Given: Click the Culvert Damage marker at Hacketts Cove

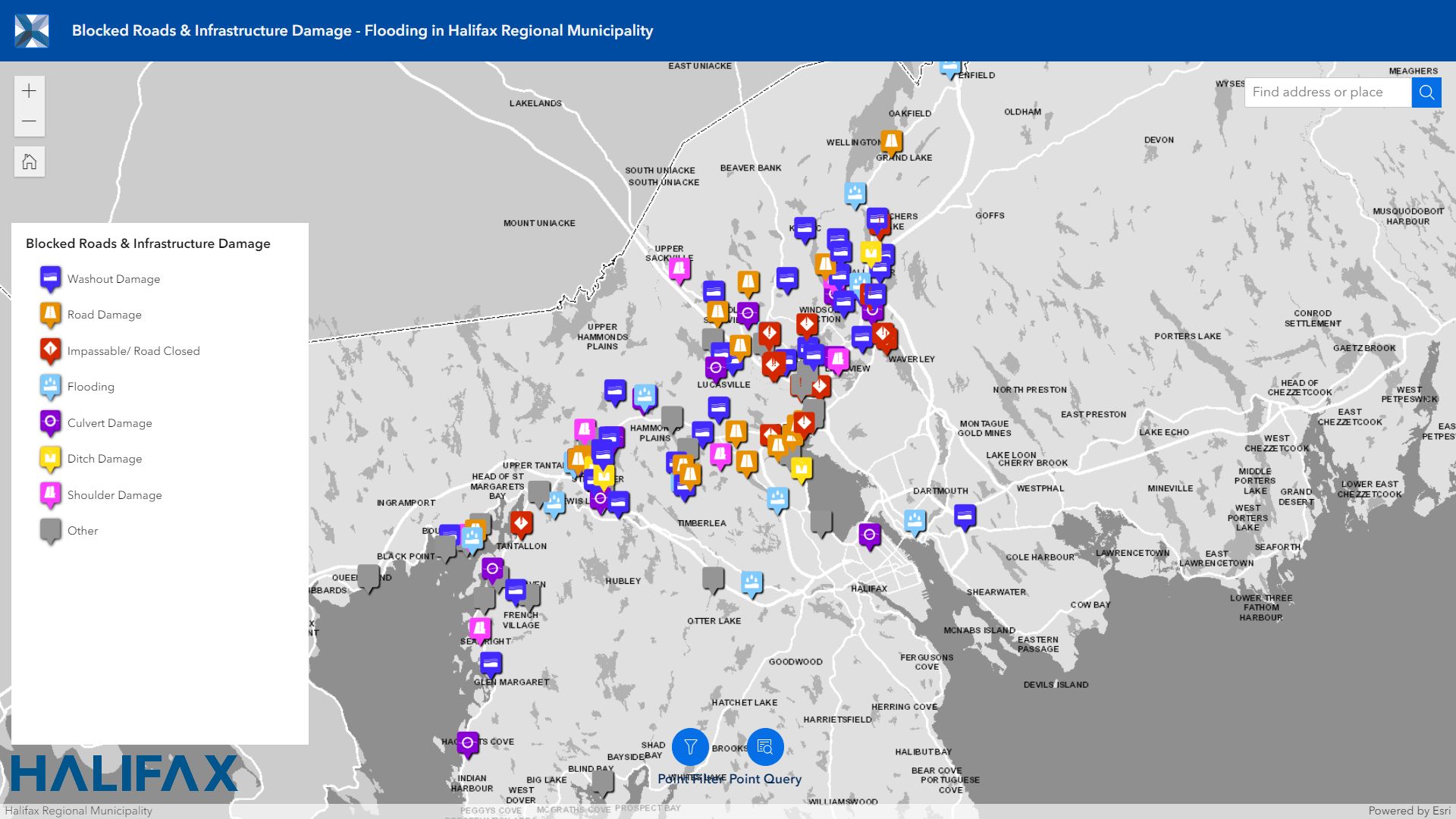Looking at the screenshot, I should pos(468,743).
